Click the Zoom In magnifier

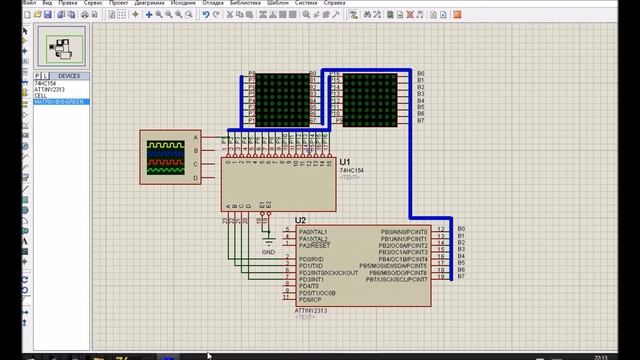tap(159, 15)
